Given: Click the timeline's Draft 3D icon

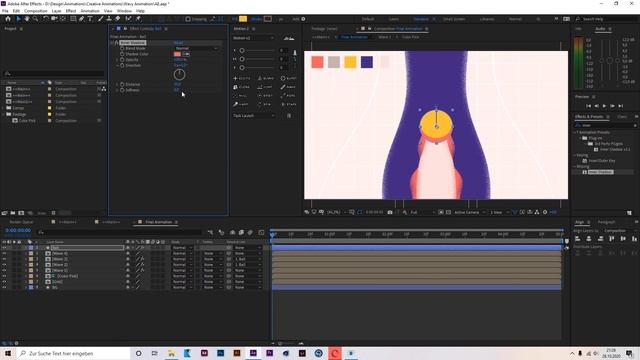Looking at the screenshot, I should pyautogui.click(x=221, y=232).
